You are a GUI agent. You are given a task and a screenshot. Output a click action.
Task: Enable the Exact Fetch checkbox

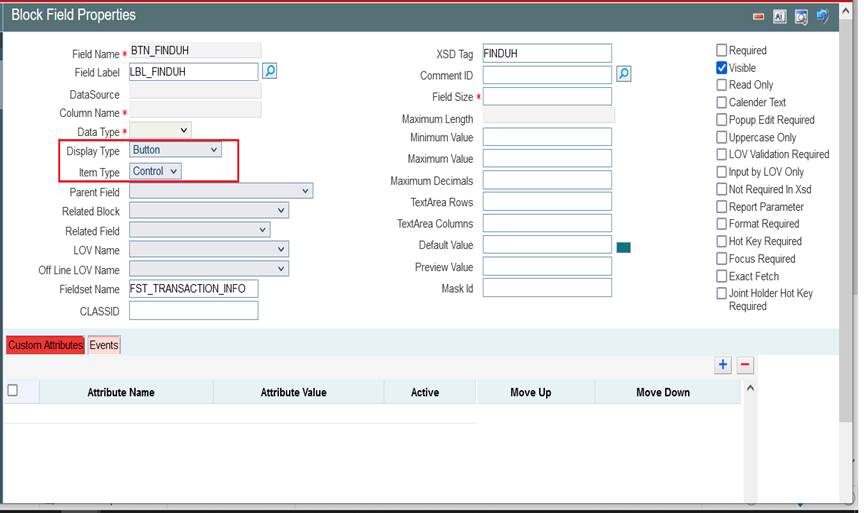(x=721, y=276)
